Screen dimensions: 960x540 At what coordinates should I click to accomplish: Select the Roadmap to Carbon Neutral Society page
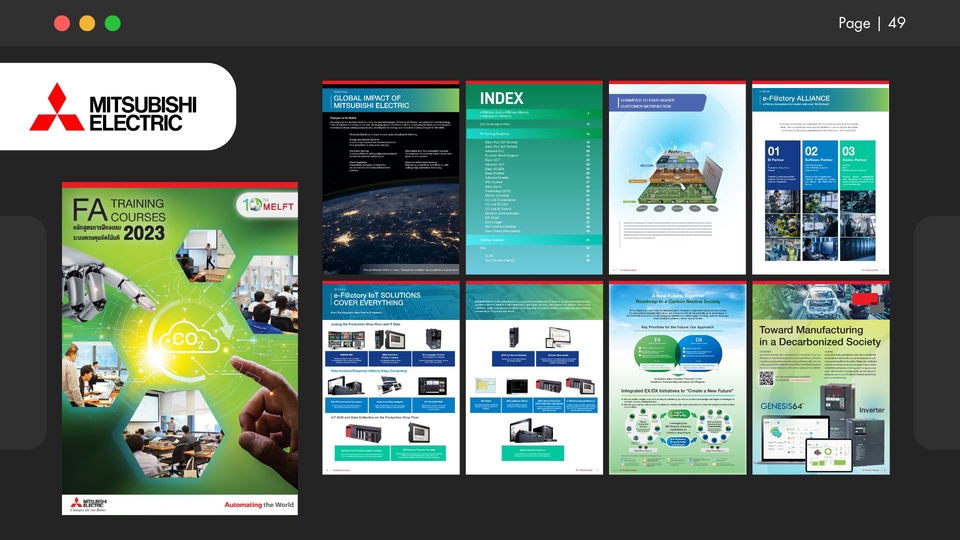point(677,378)
